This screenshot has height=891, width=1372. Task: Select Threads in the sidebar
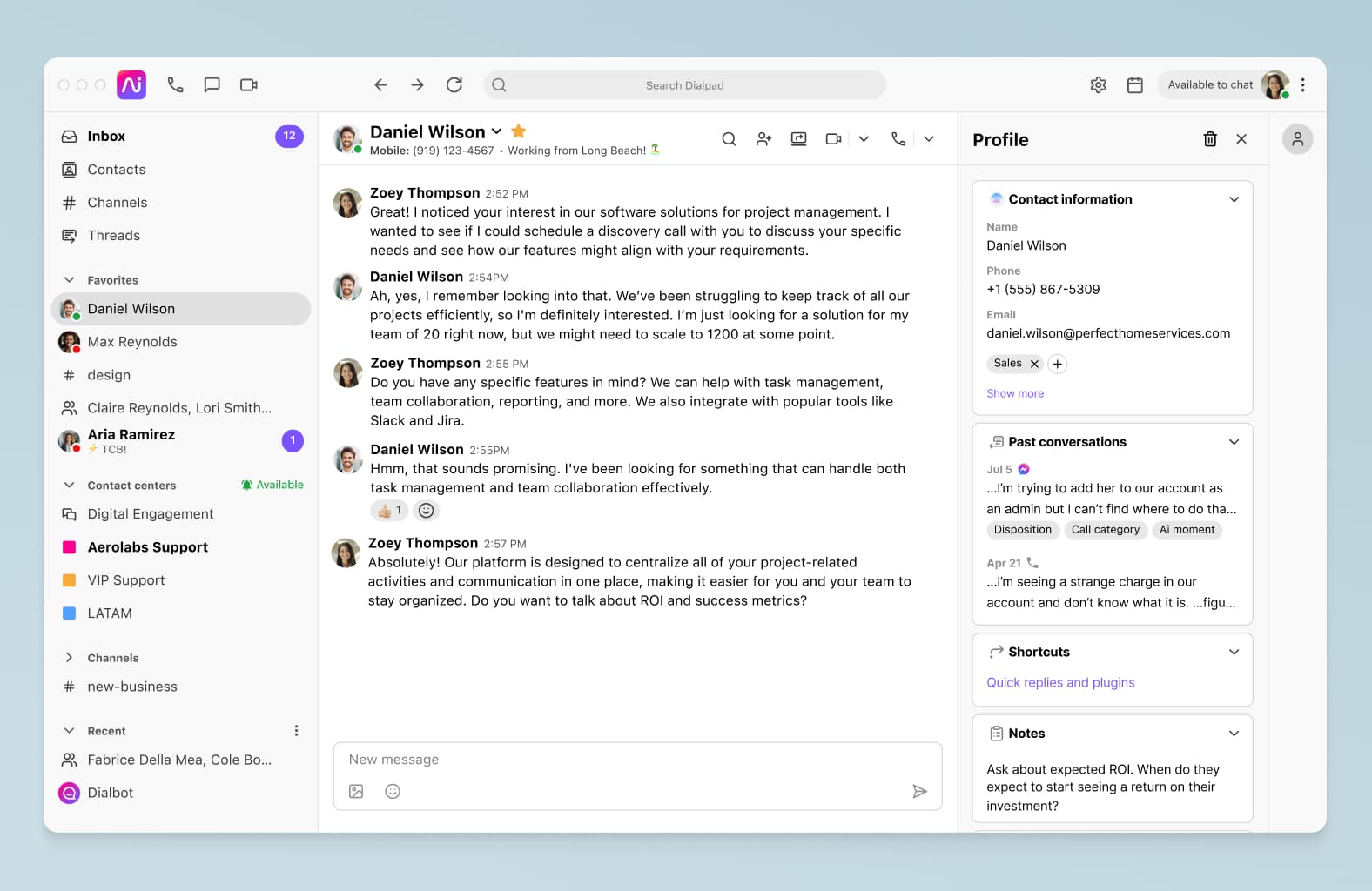pyautogui.click(x=113, y=236)
